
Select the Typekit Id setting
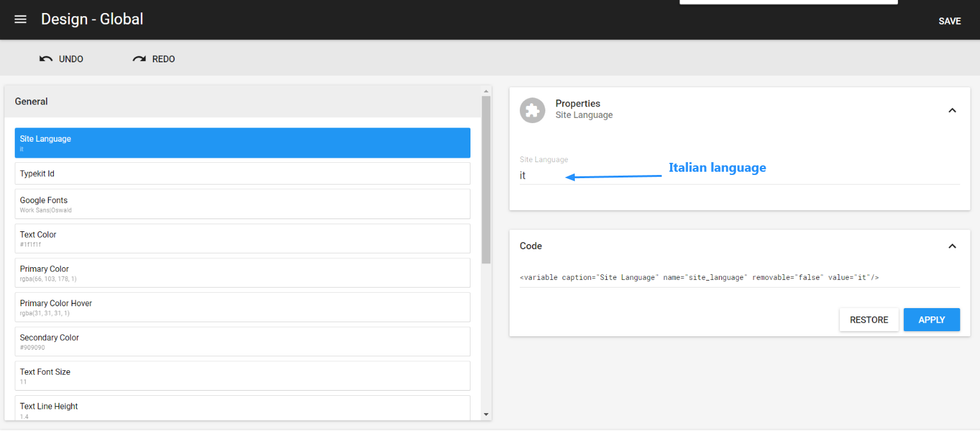[242, 174]
